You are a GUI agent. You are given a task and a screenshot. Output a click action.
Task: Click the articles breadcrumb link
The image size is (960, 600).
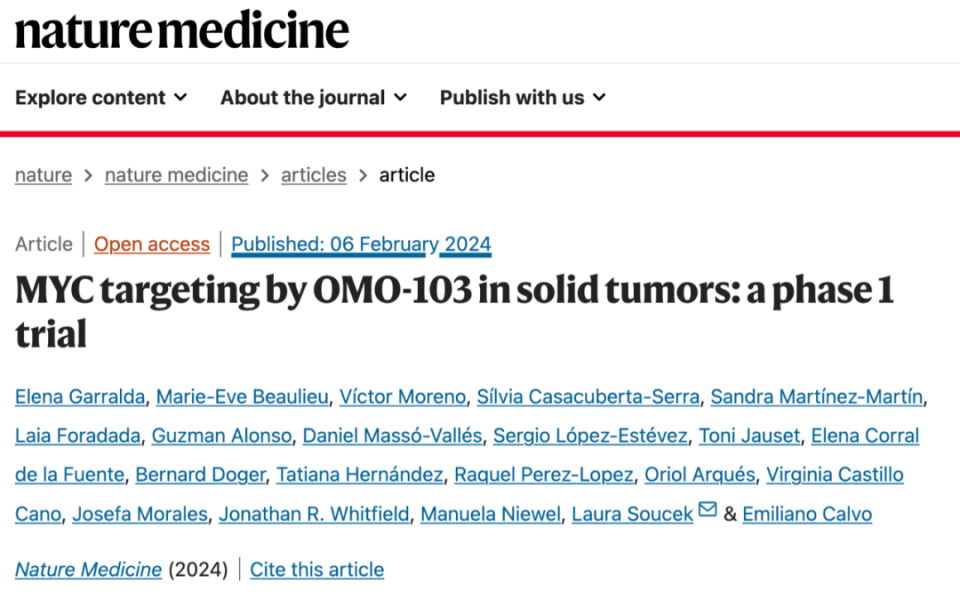313,174
